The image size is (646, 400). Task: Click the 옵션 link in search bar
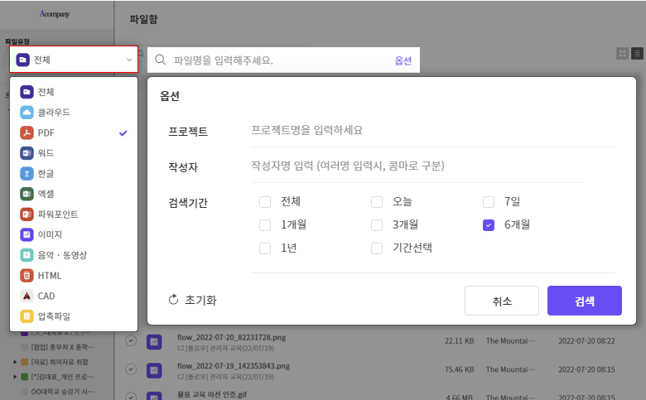tap(403, 60)
